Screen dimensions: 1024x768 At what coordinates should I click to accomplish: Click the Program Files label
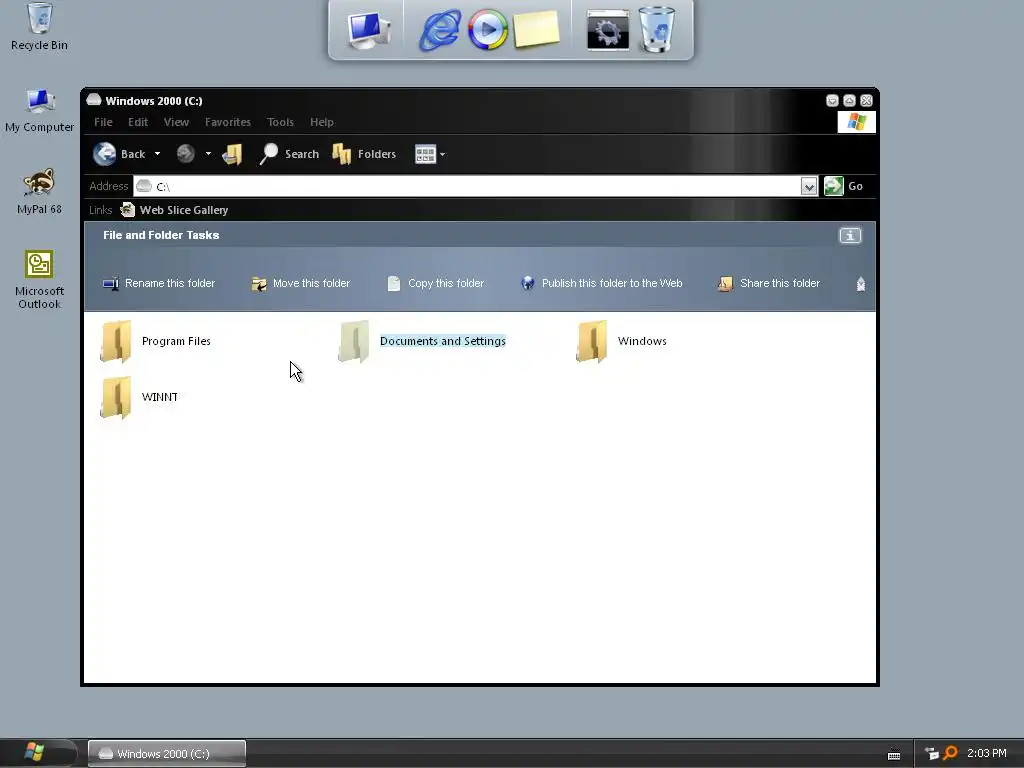176,341
